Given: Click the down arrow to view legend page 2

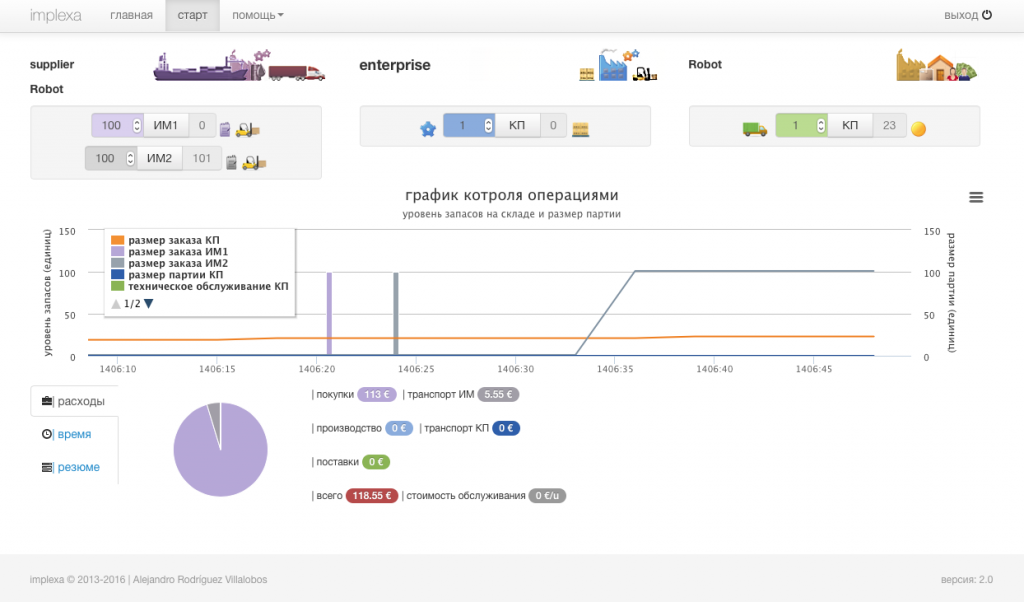Looking at the screenshot, I should pyautogui.click(x=148, y=303).
